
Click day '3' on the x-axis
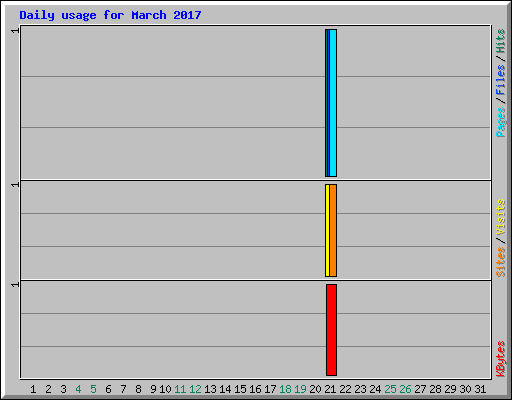pos(63,389)
